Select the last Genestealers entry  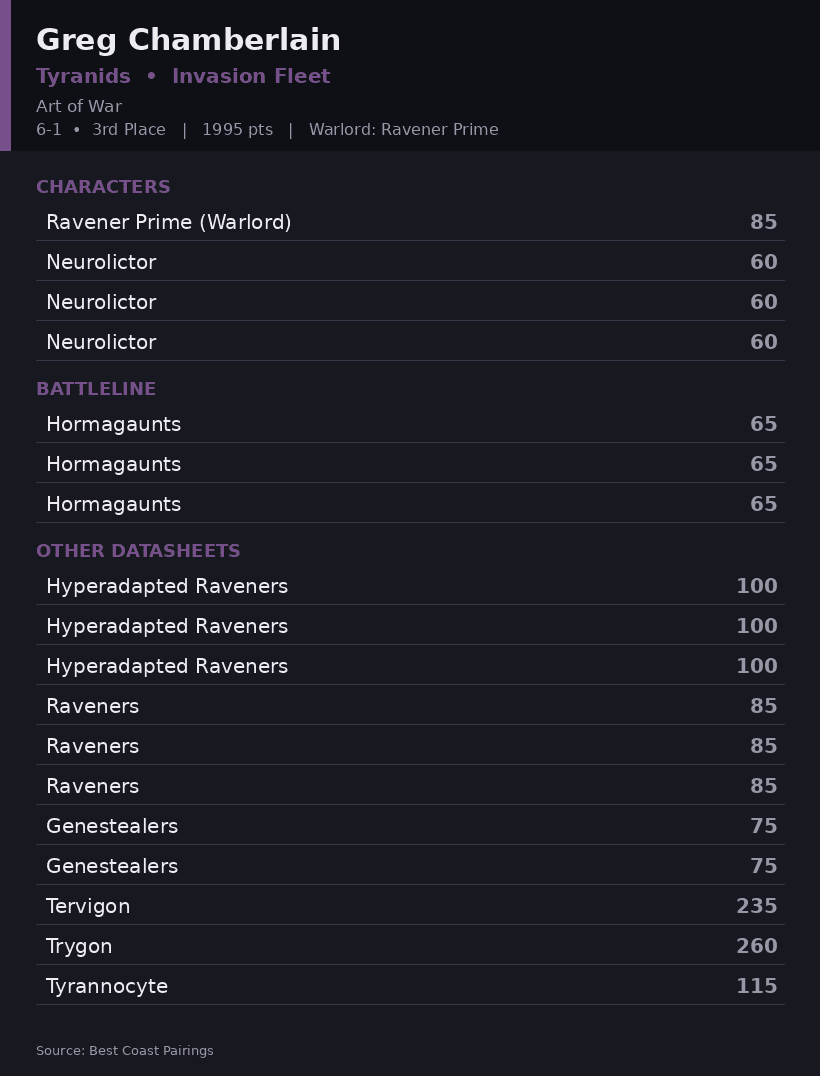pos(410,865)
